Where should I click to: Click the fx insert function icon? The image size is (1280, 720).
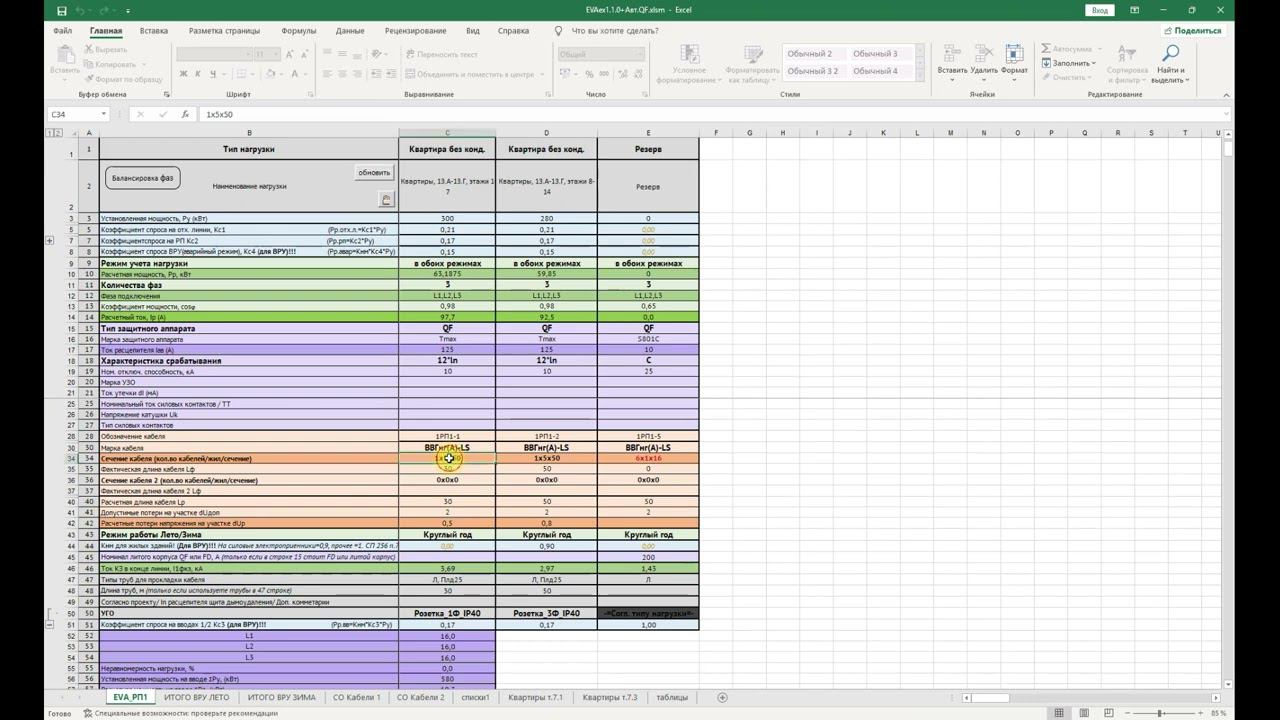(x=185, y=114)
